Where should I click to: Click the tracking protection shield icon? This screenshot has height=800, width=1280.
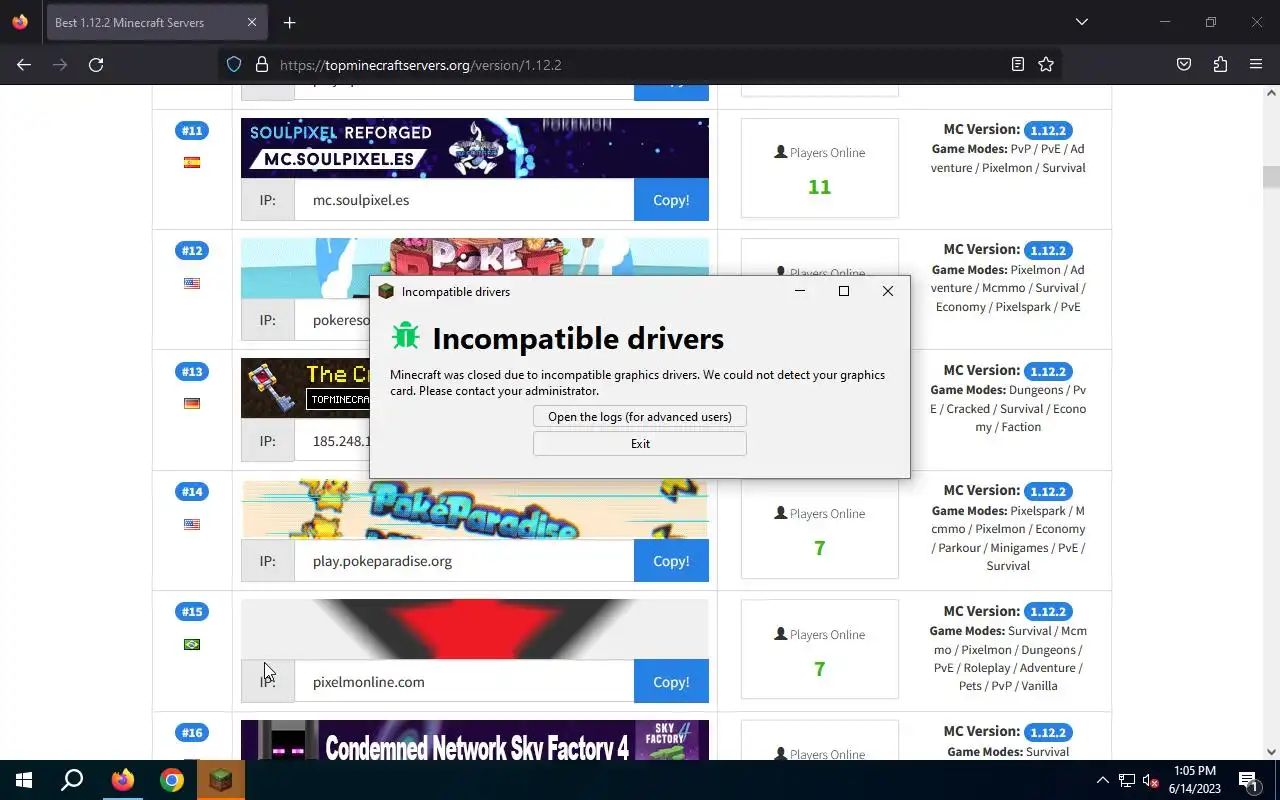[x=234, y=64]
